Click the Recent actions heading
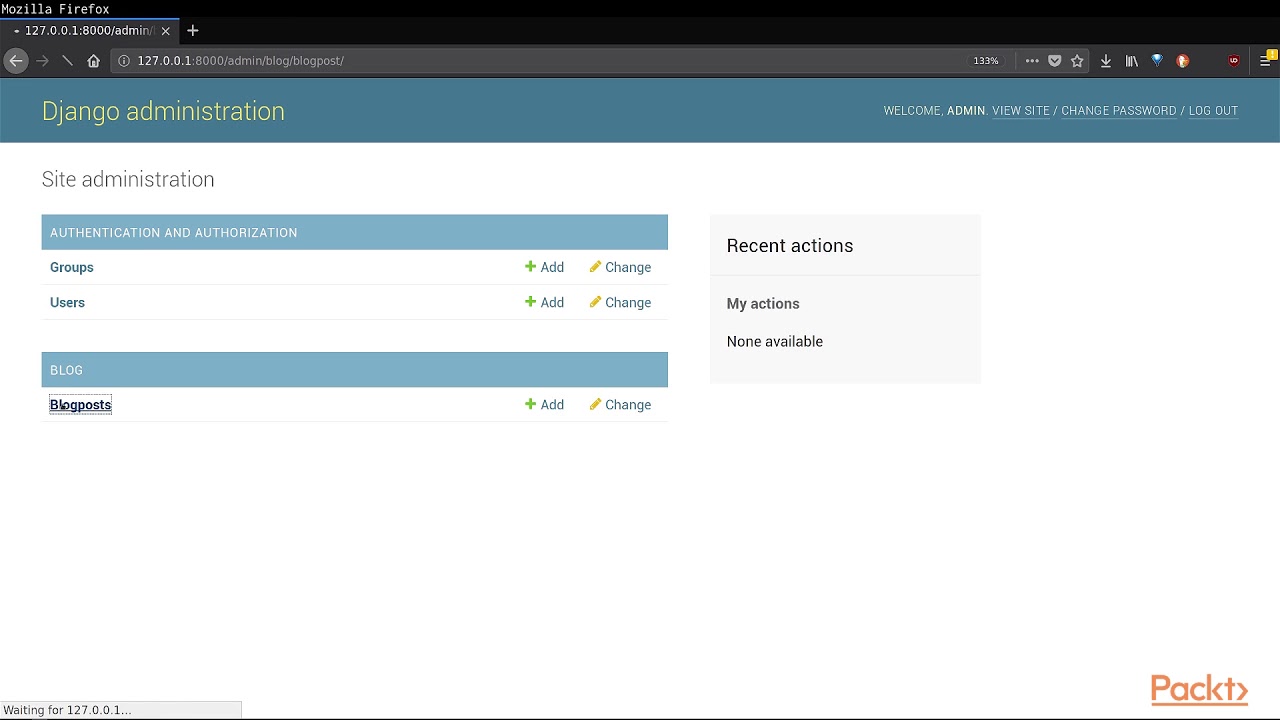Screen dimensions: 1280x720 click(x=790, y=246)
